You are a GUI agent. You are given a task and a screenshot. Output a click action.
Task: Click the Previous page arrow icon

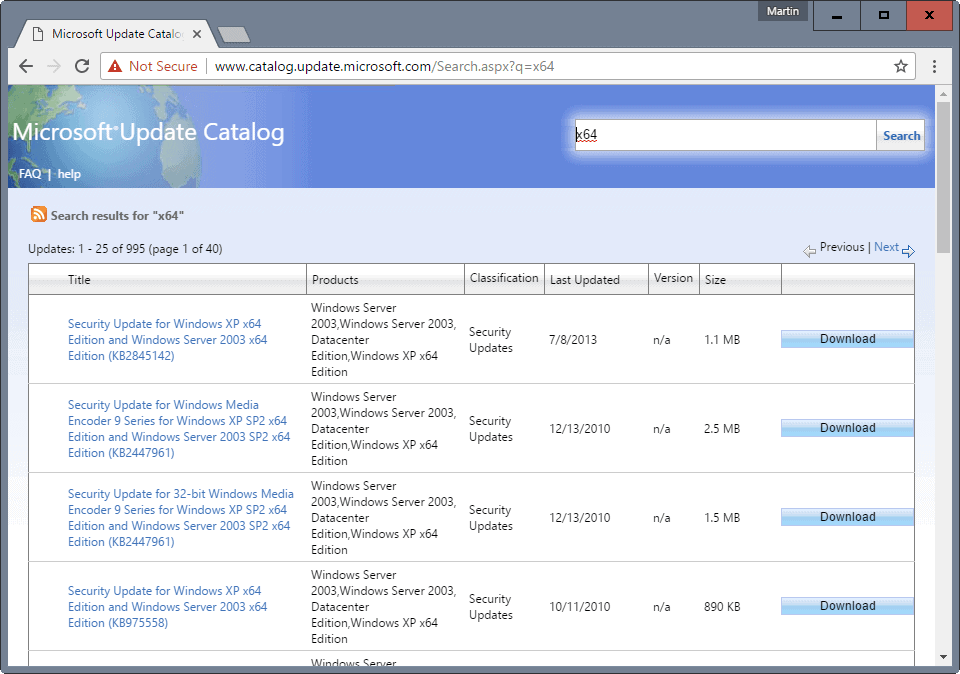point(809,251)
